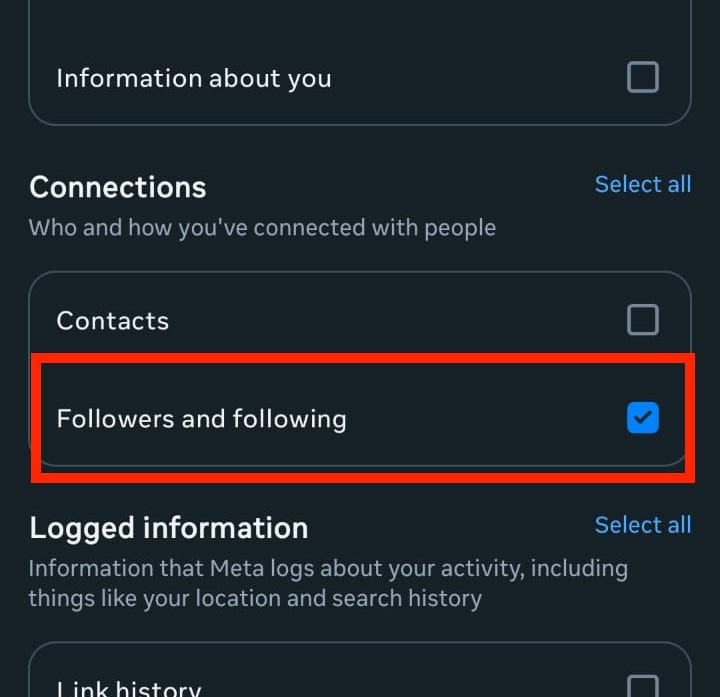Viewport: 720px width, 697px height.
Task: Click the word 'Meta' in the description
Action: [235, 569]
